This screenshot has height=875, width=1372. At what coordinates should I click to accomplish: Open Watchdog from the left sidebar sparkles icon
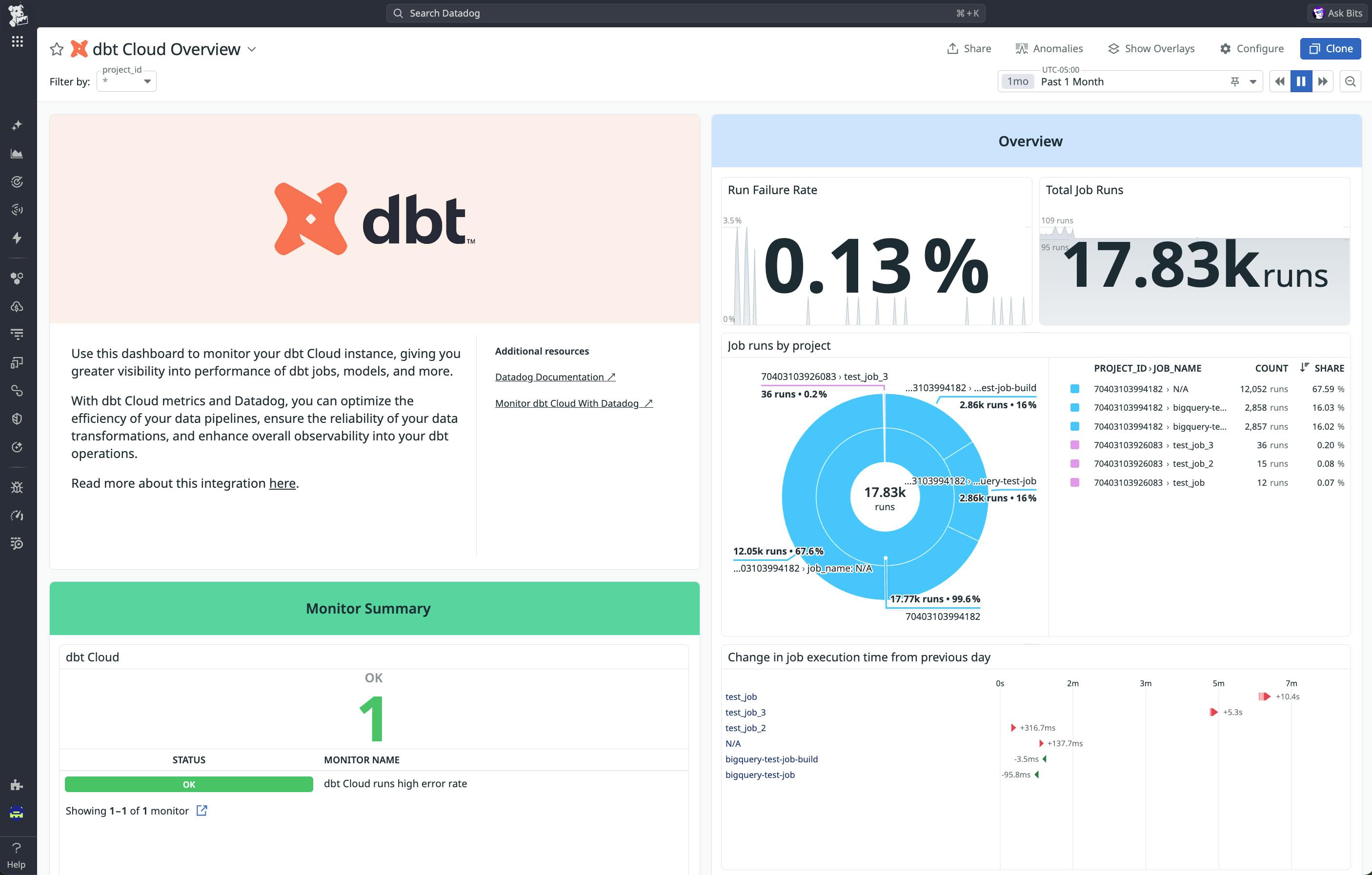point(17,124)
